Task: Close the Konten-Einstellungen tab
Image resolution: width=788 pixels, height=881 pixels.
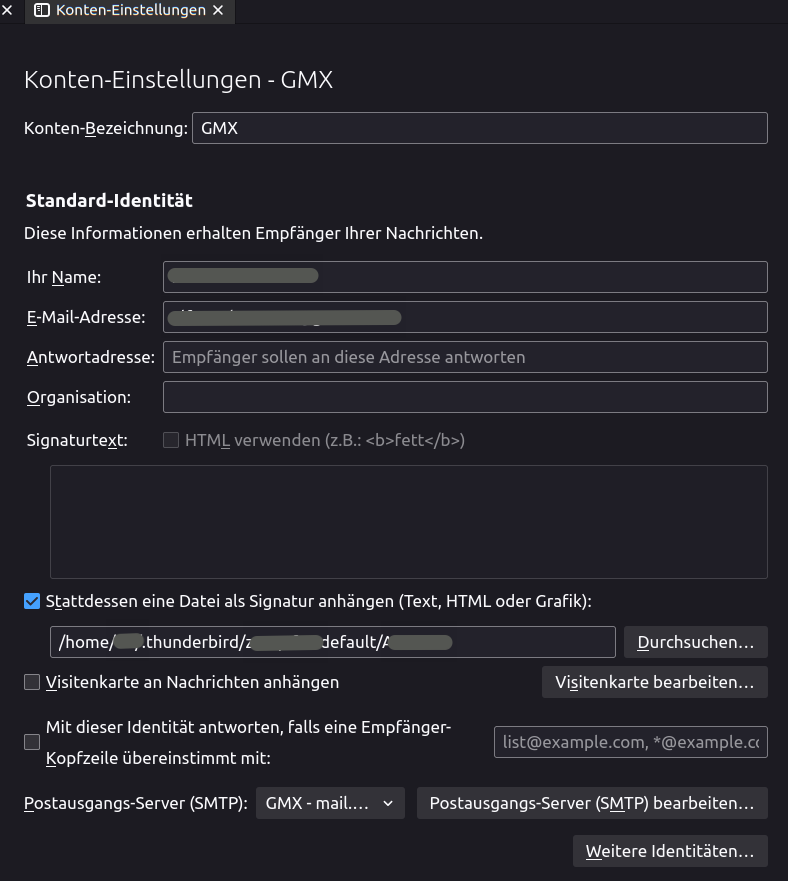Action: pos(219,11)
